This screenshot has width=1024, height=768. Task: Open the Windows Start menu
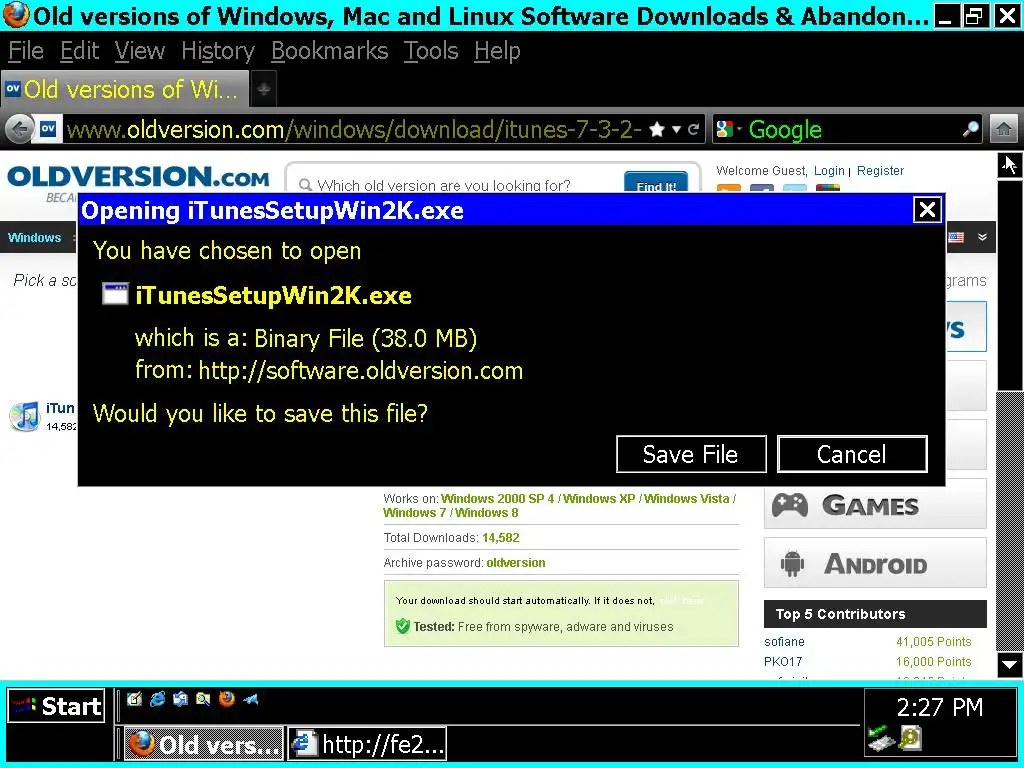point(56,706)
